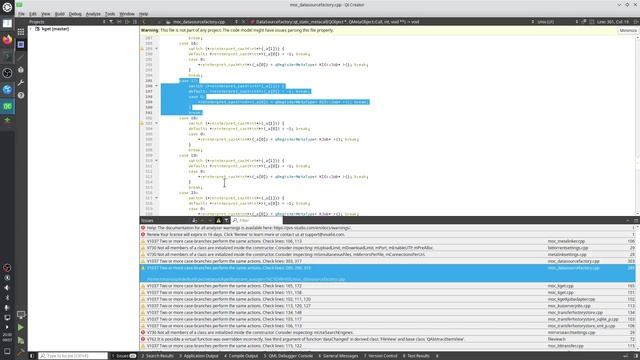Click the Issues list vertical scrollbar

(638, 286)
